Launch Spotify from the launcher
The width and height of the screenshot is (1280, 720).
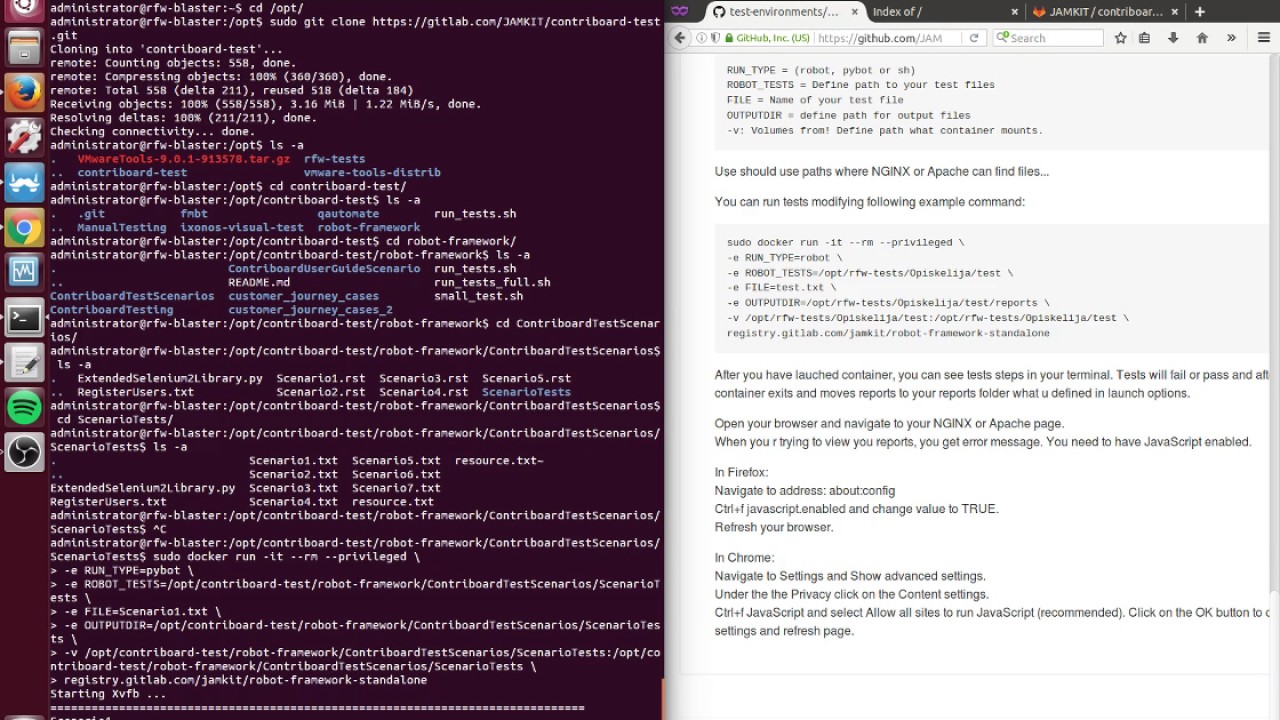point(24,407)
